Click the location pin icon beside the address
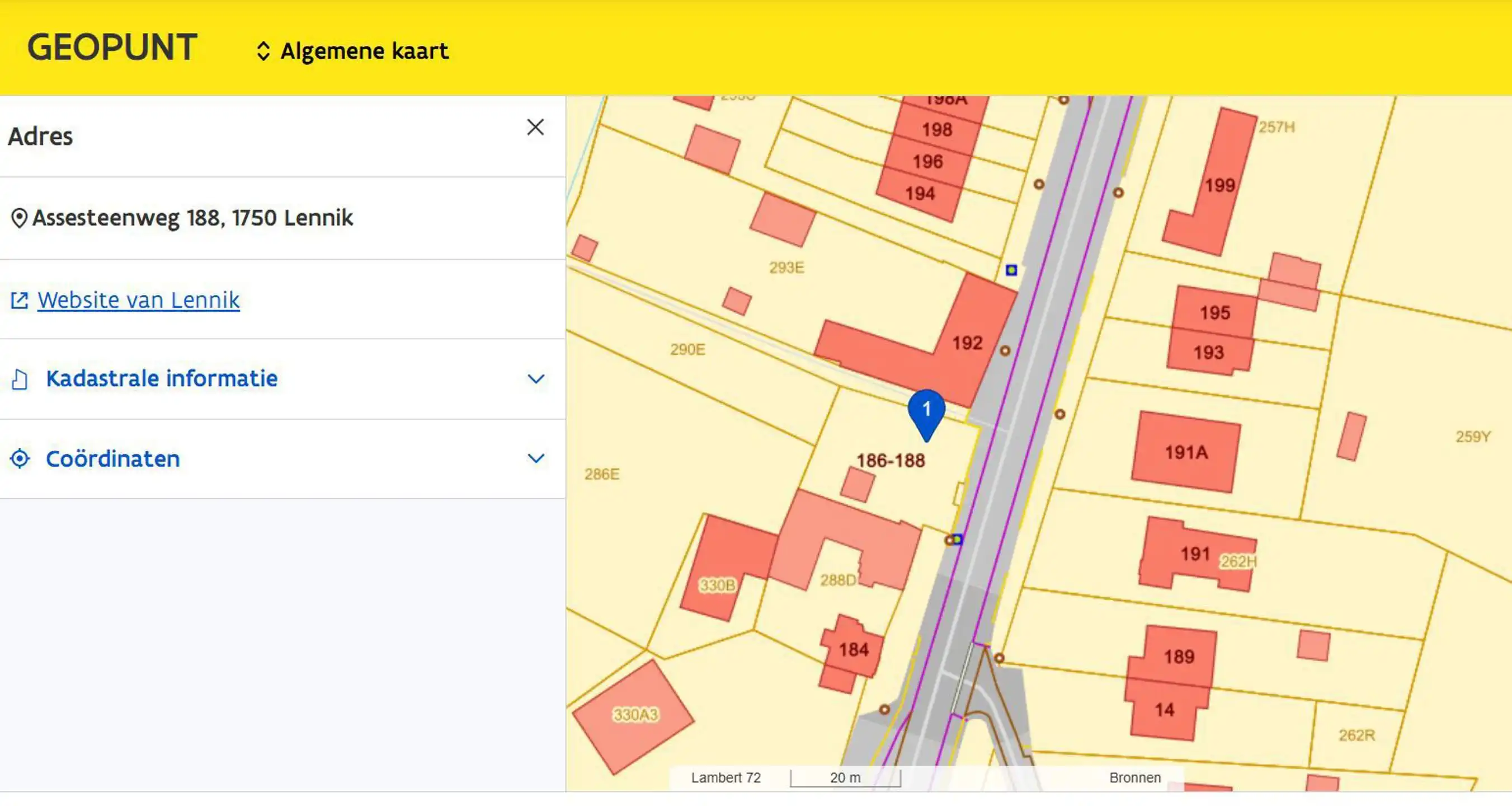The height and width of the screenshot is (806, 1512). (x=19, y=218)
